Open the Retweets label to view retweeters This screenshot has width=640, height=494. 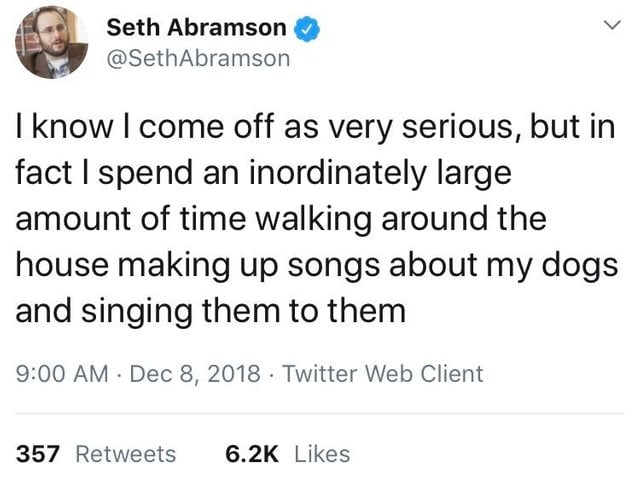pyautogui.click(x=126, y=454)
